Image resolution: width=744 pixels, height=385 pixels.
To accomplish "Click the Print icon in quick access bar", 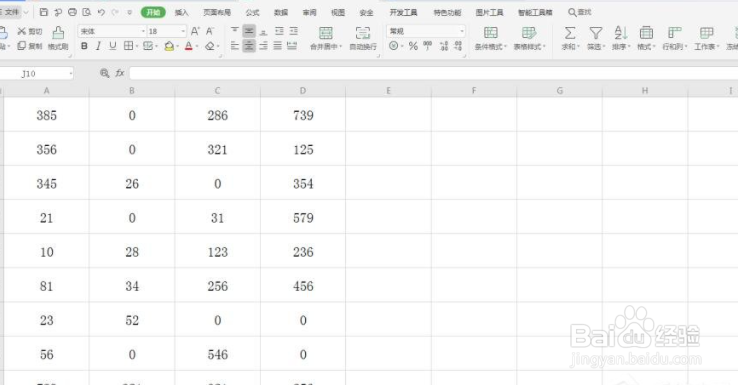I will (72, 12).
